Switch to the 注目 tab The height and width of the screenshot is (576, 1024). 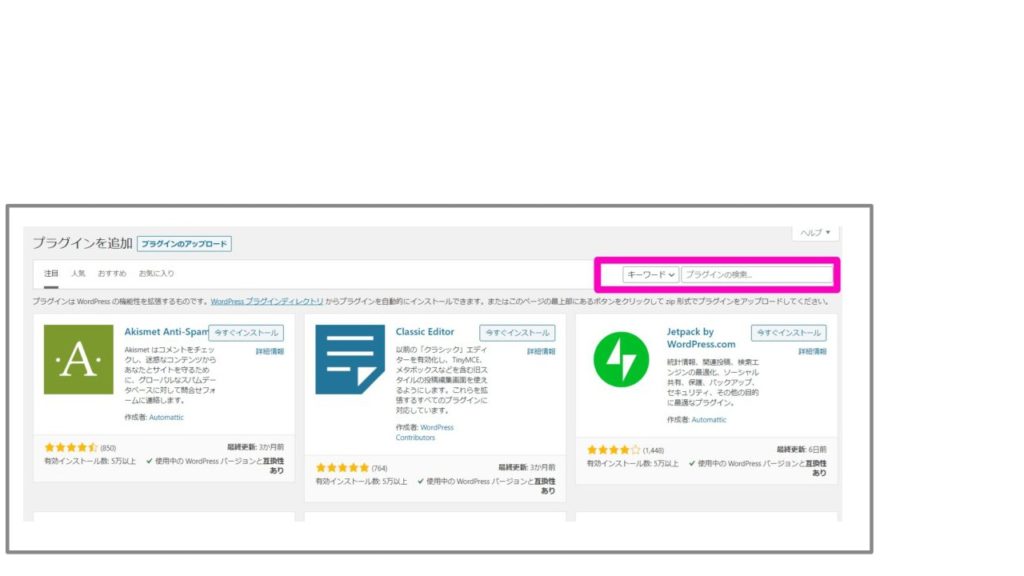coord(51,274)
